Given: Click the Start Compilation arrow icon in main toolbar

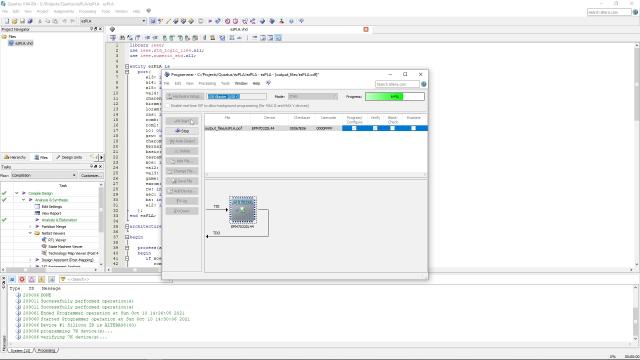Looking at the screenshot, I should click(210, 21).
